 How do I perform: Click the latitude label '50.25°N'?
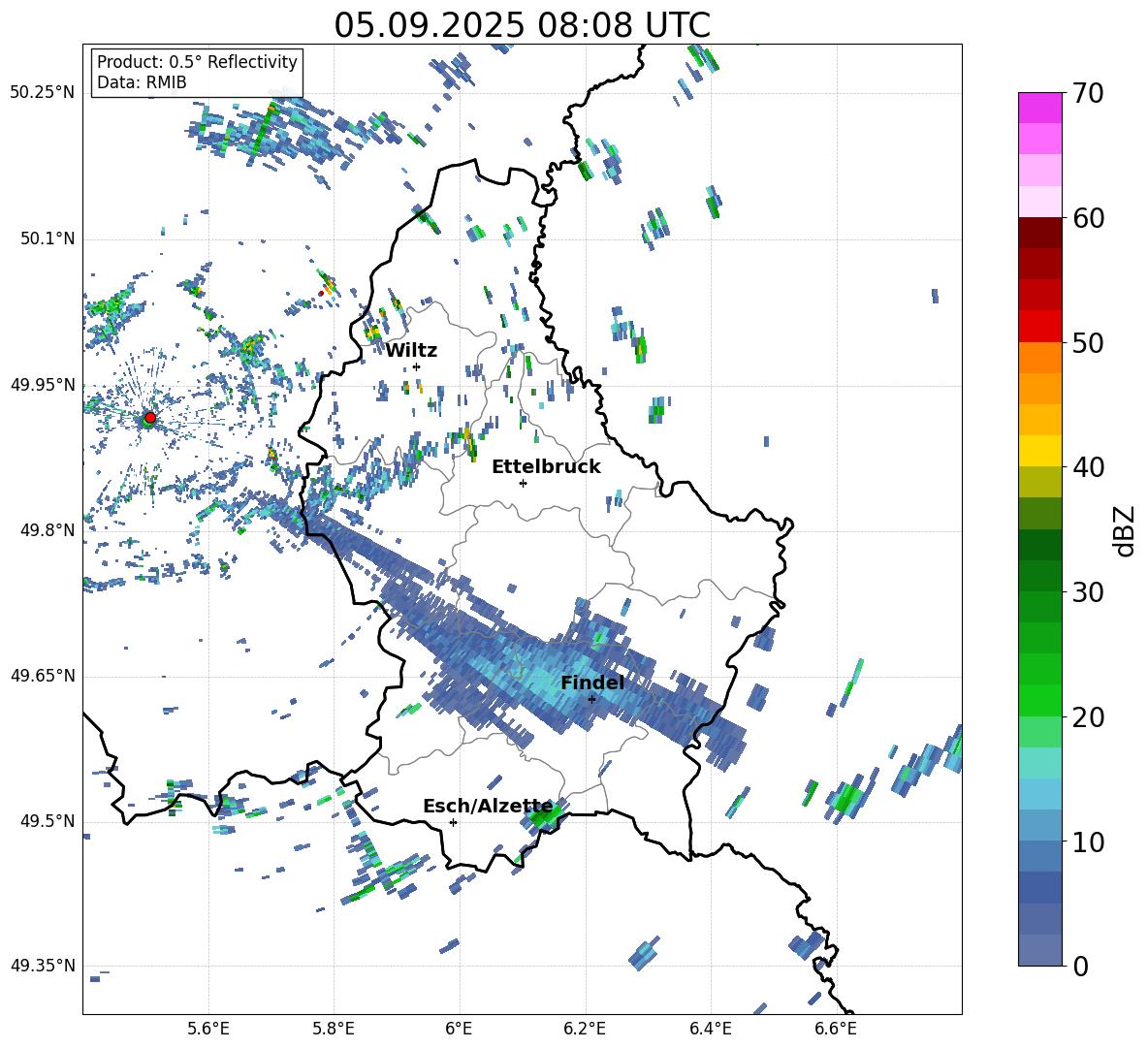click(x=43, y=93)
